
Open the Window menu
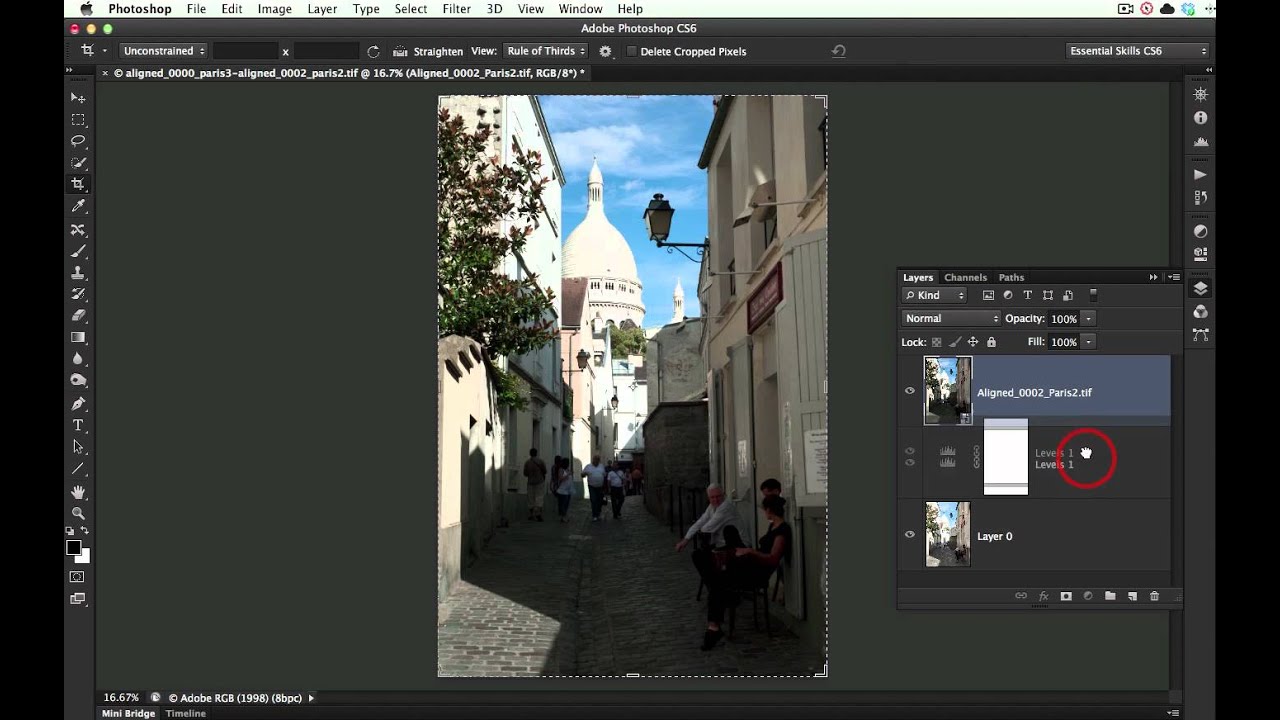point(580,9)
